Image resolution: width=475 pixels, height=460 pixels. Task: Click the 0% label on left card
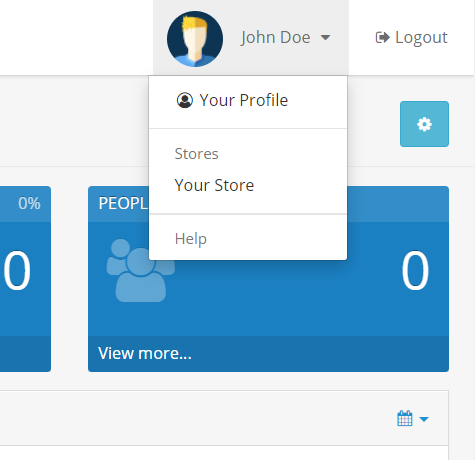(x=29, y=203)
